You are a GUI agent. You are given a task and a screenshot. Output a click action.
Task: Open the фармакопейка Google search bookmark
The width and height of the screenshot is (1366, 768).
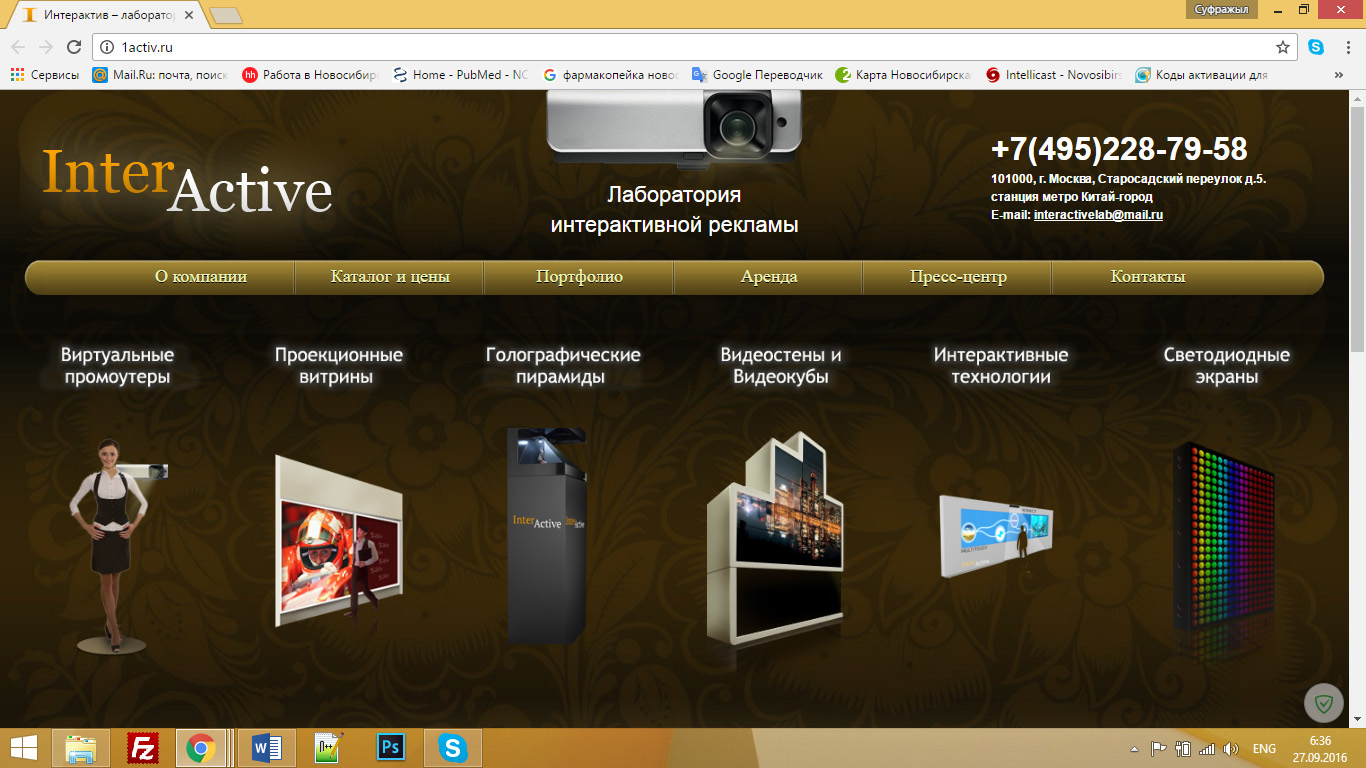coord(611,75)
